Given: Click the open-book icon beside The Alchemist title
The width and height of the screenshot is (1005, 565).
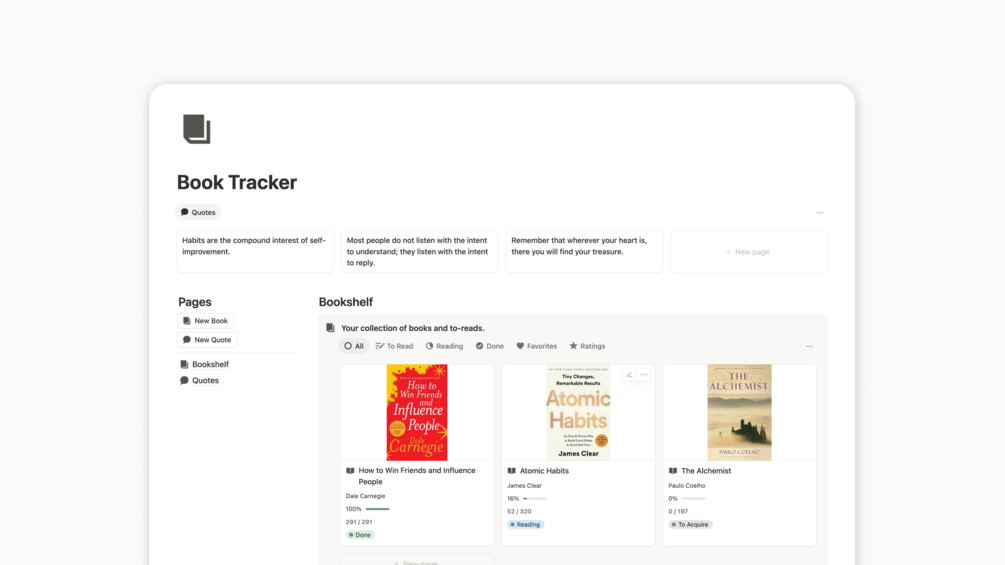Looking at the screenshot, I should [x=673, y=471].
